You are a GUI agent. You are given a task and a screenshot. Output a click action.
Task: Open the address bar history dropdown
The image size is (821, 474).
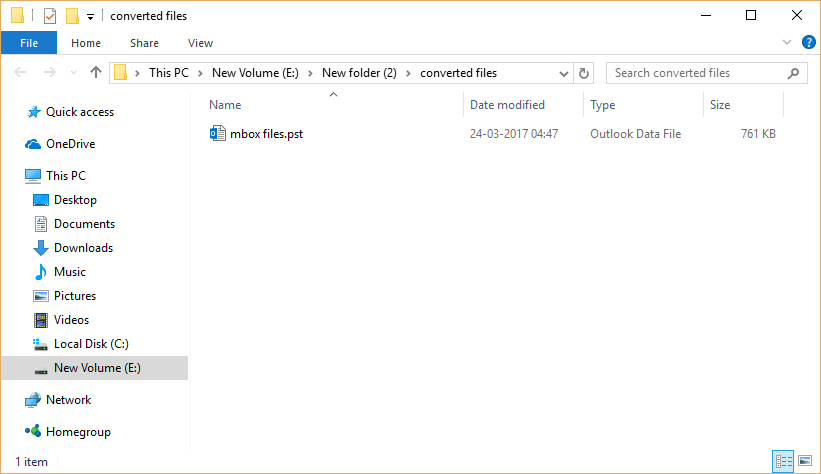tap(563, 73)
